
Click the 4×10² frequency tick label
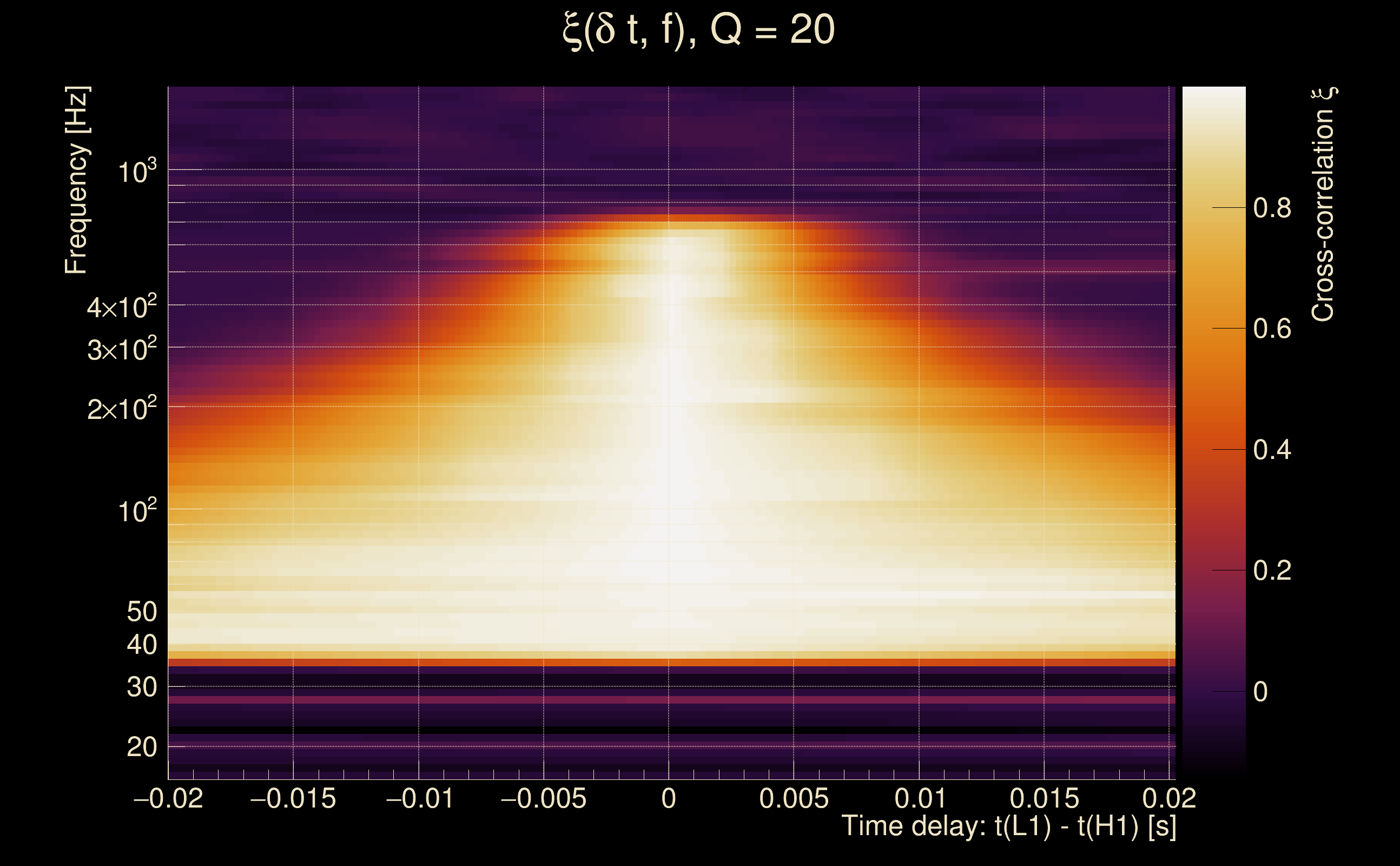pos(121,307)
